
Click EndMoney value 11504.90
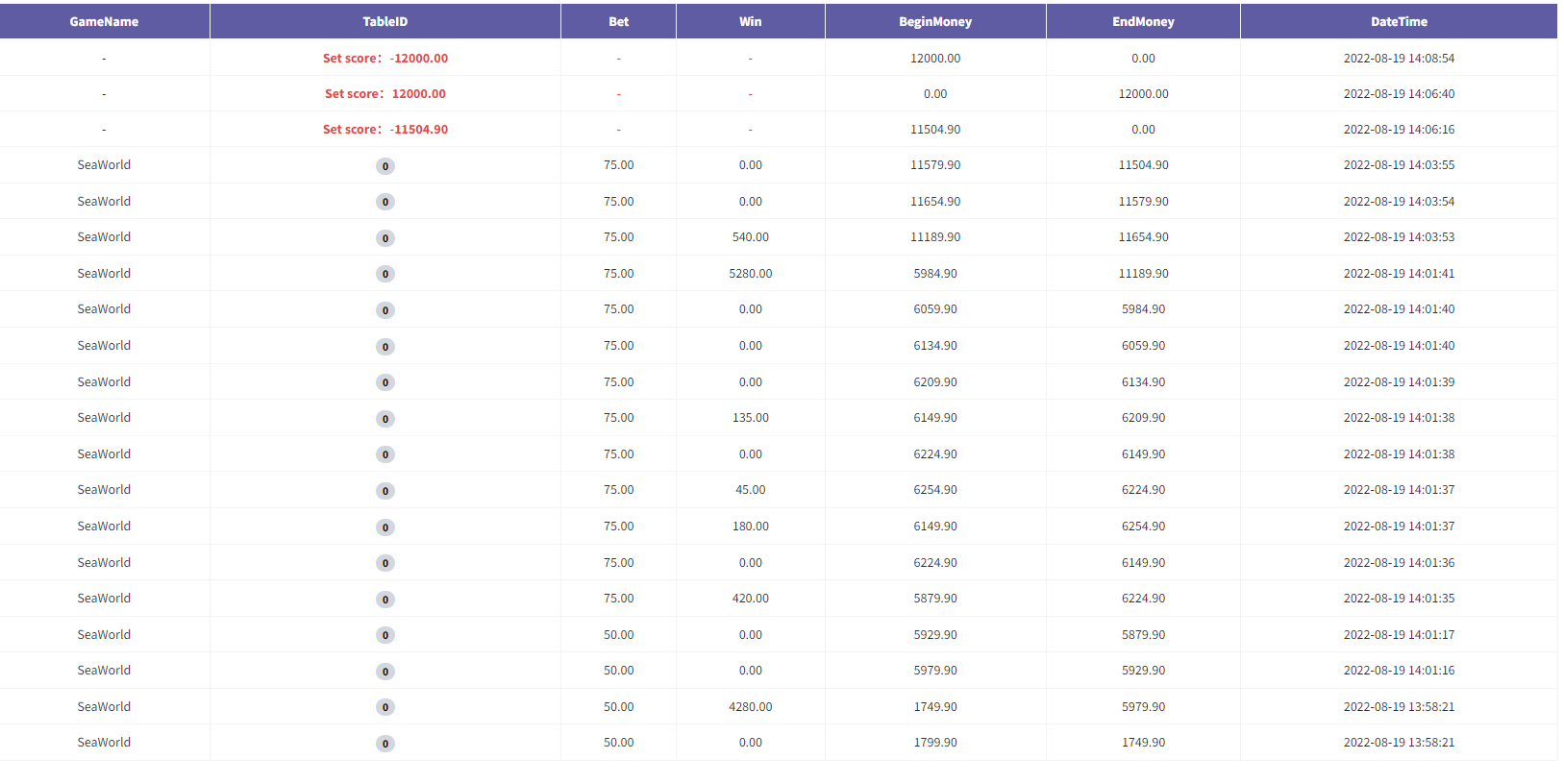click(1143, 164)
